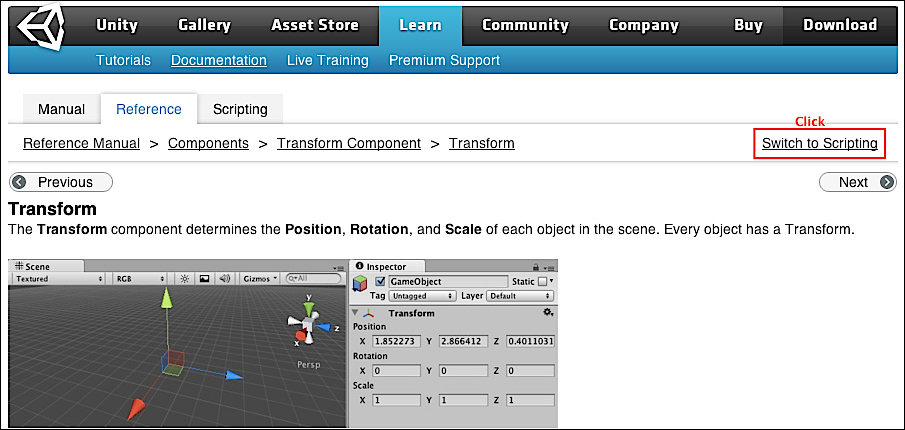This screenshot has width=905, height=430.
Task: Open the Layer Default dropdown
Action: pyautogui.click(x=520, y=296)
